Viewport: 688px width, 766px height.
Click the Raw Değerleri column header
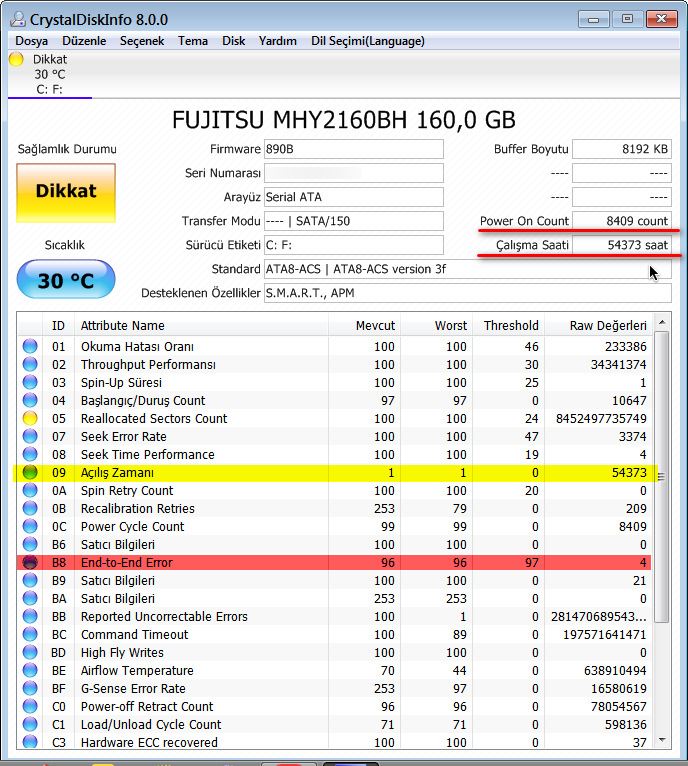tap(598, 325)
